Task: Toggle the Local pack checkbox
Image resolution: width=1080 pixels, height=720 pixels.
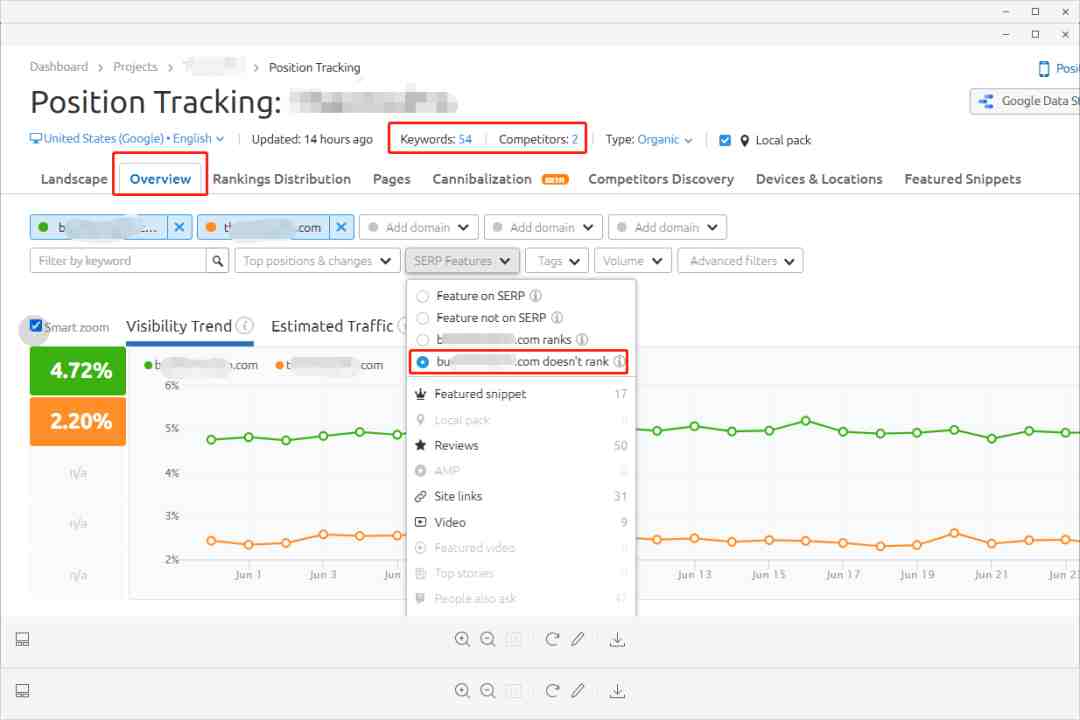Action: [x=725, y=141]
